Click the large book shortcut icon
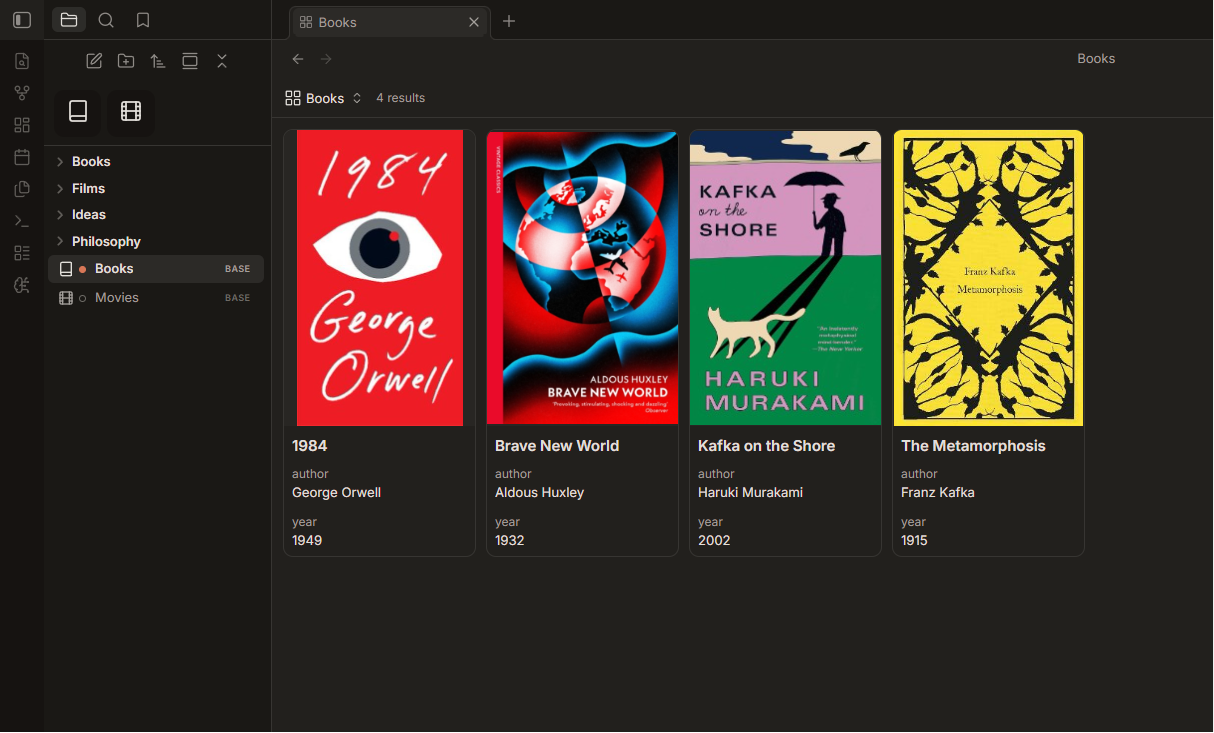 [78, 112]
